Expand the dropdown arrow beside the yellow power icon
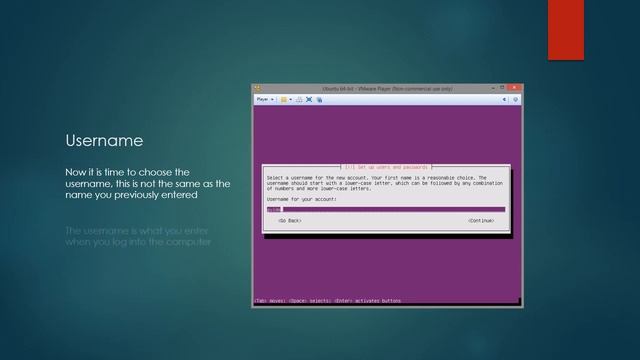 click(x=290, y=99)
